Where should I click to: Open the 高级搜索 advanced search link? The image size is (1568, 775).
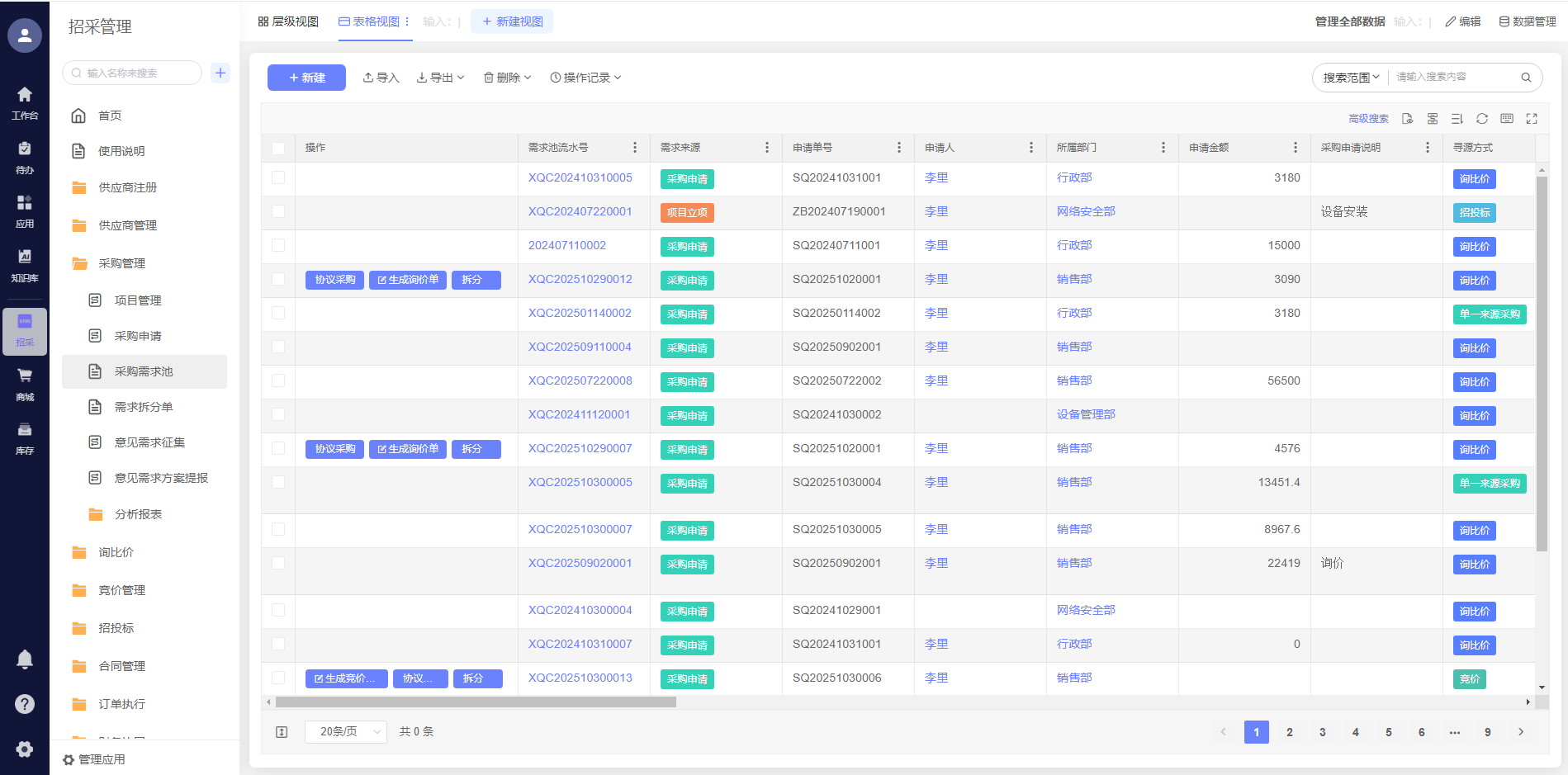tap(1368, 119)
